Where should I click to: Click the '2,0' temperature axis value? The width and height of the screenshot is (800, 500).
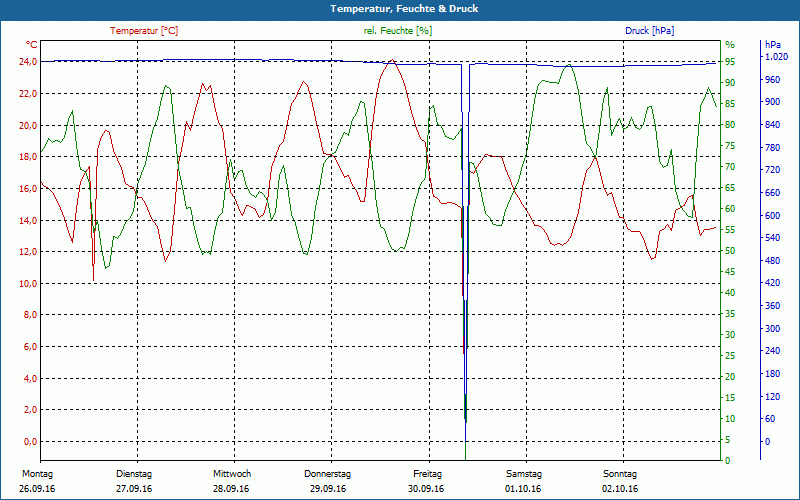point(30,410)
